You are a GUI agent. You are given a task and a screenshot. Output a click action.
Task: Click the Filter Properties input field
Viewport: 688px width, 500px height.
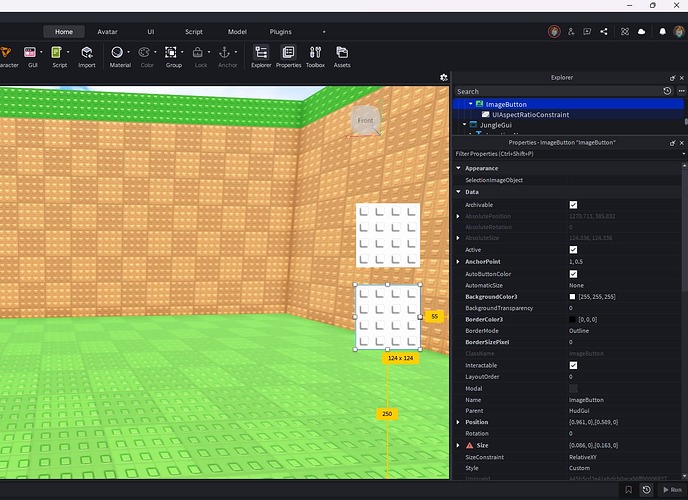click(566, 154)
